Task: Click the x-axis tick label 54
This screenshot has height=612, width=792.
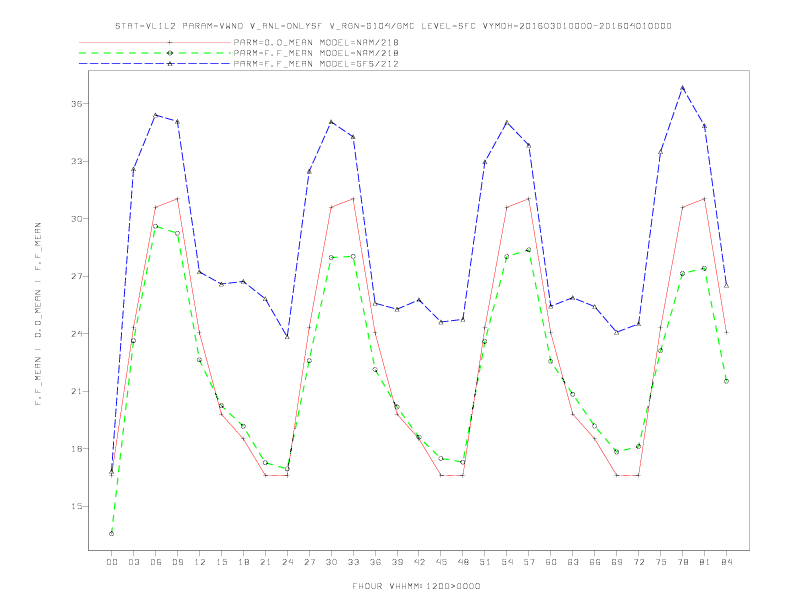Action: click(x=507, y=562)
